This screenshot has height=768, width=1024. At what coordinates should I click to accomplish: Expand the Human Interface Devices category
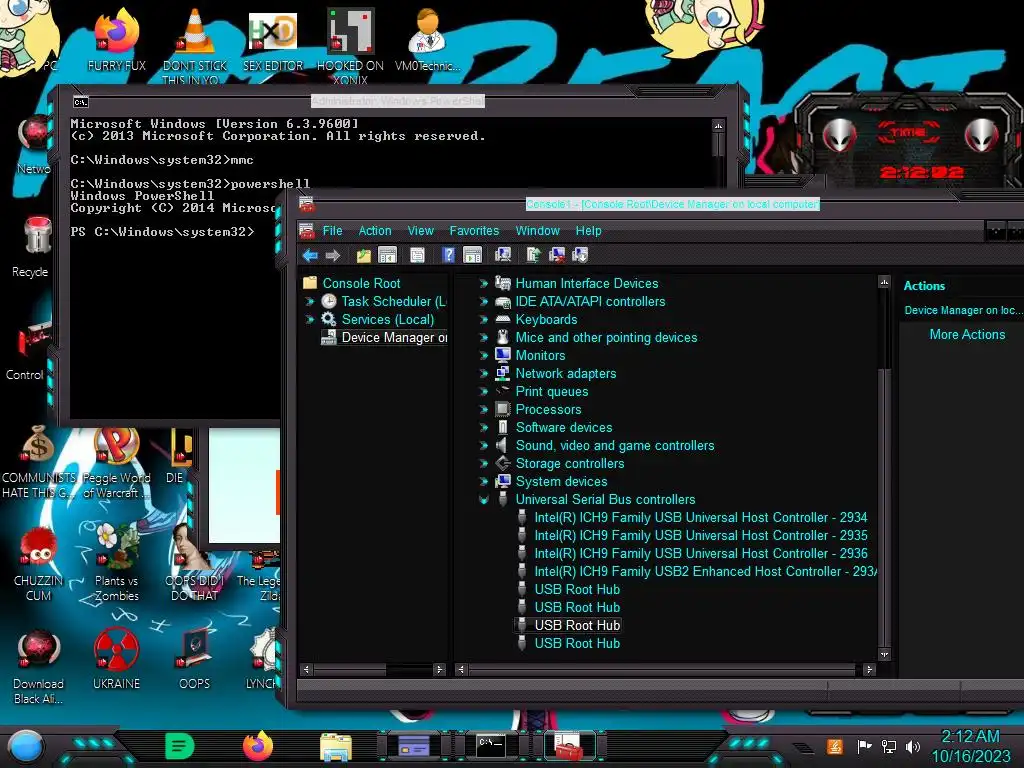point(483,283)
